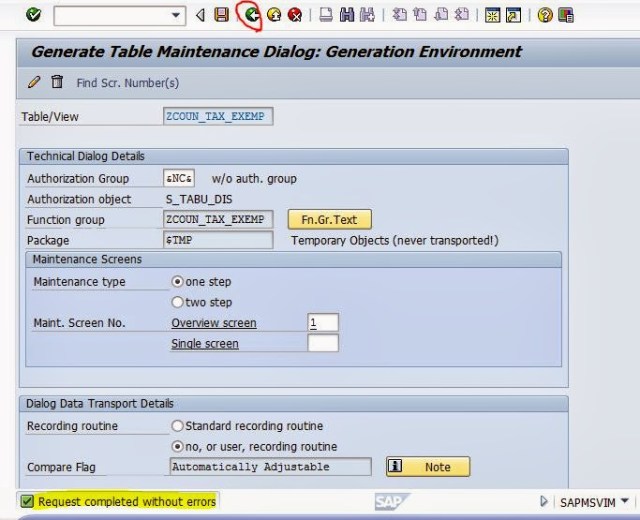Go to Next Page icon
This screenshot has height=520, width=640.
441,15
